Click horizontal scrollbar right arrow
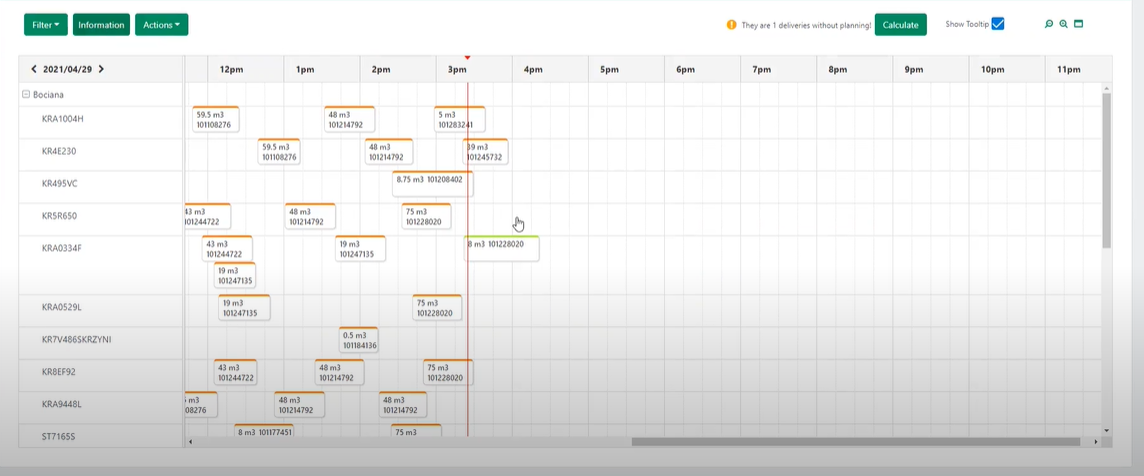Image resolution: width=1144 pixels, height=476 pixels. pos(1095,442)
